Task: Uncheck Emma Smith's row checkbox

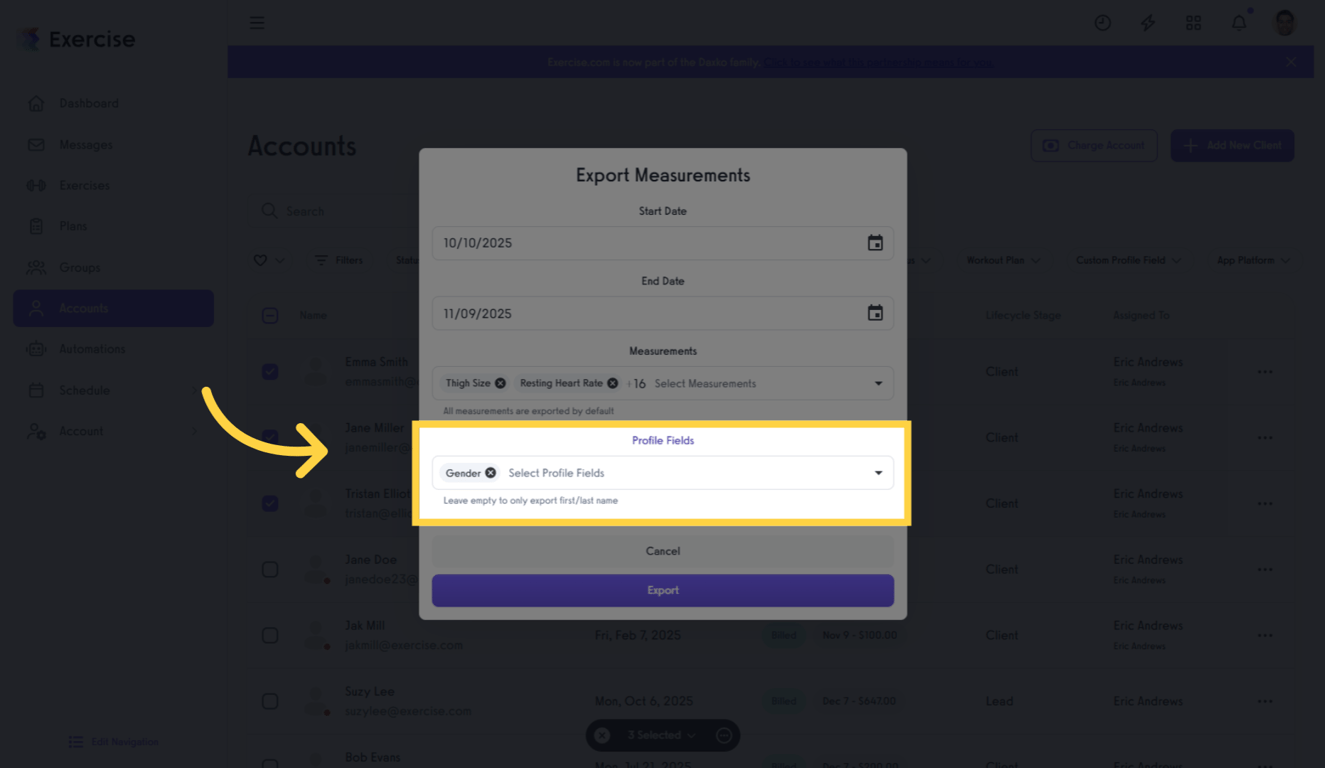Action: [x=269, y=371]
